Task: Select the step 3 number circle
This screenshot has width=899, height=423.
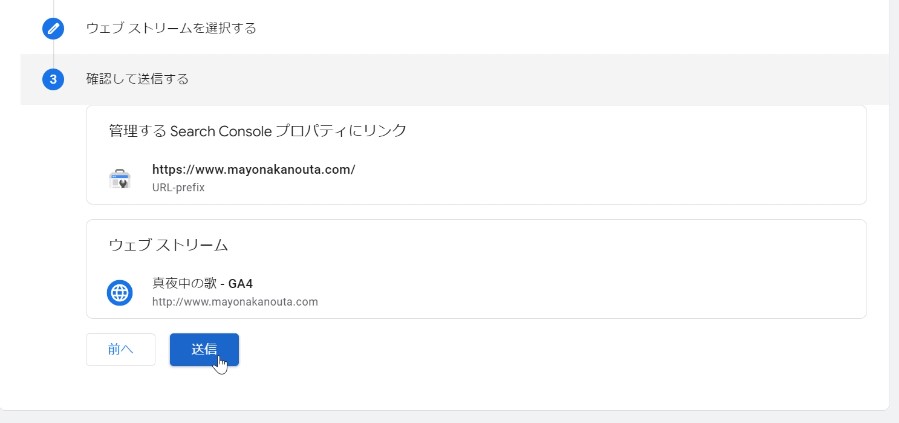Action: tap(53, 79)
